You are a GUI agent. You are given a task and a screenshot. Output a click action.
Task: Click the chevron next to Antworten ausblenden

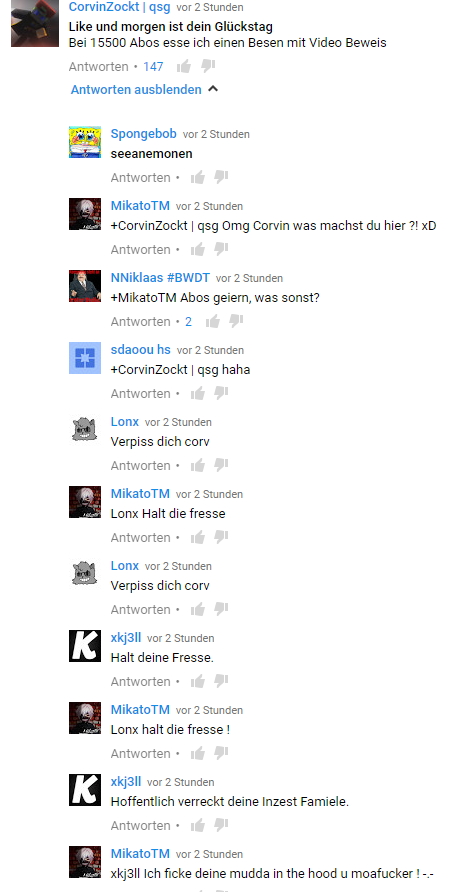pyautogui.click(x=213, y=89)
